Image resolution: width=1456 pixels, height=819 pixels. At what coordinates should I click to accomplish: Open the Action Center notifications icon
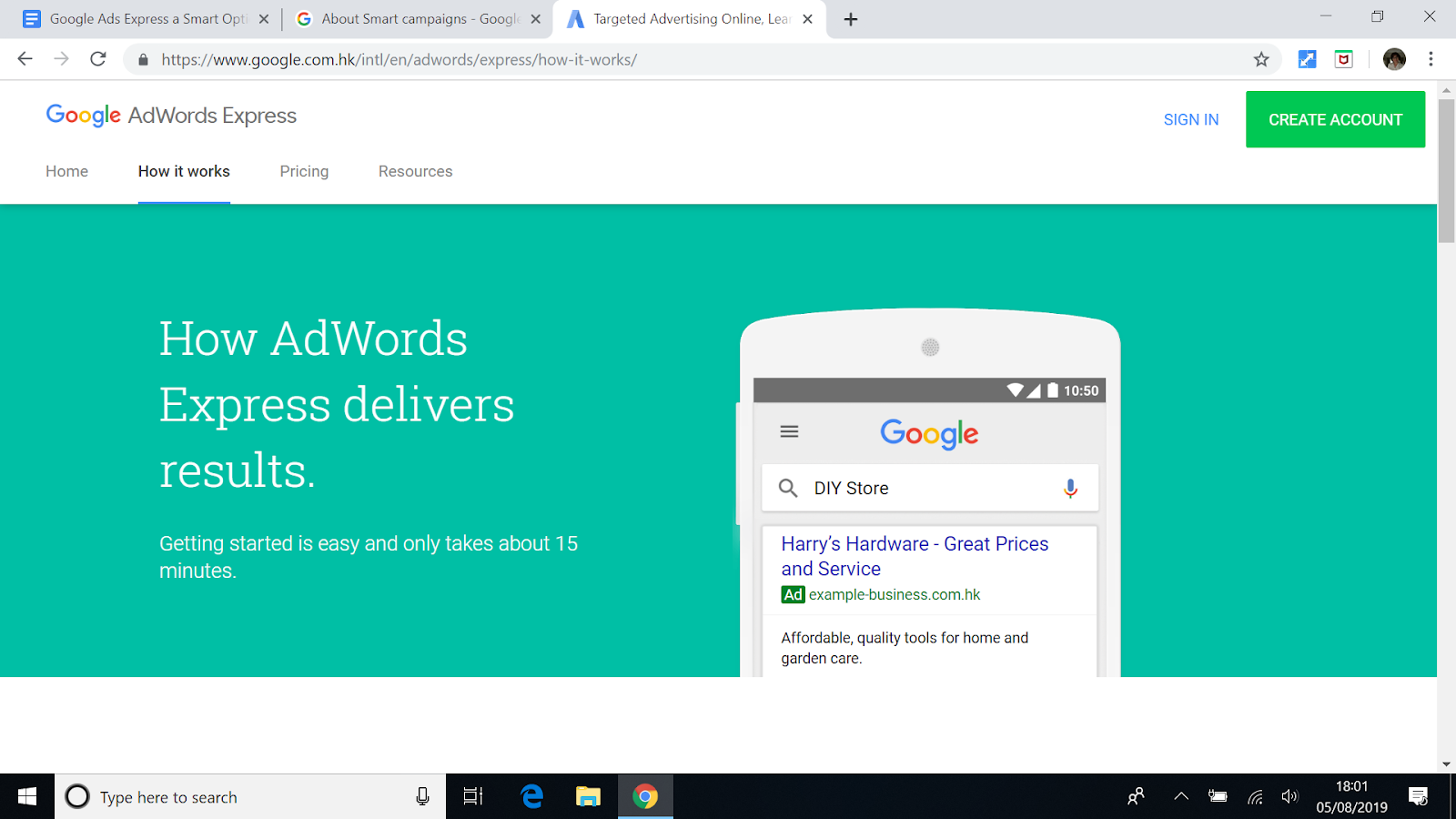tap(1418, 797)
